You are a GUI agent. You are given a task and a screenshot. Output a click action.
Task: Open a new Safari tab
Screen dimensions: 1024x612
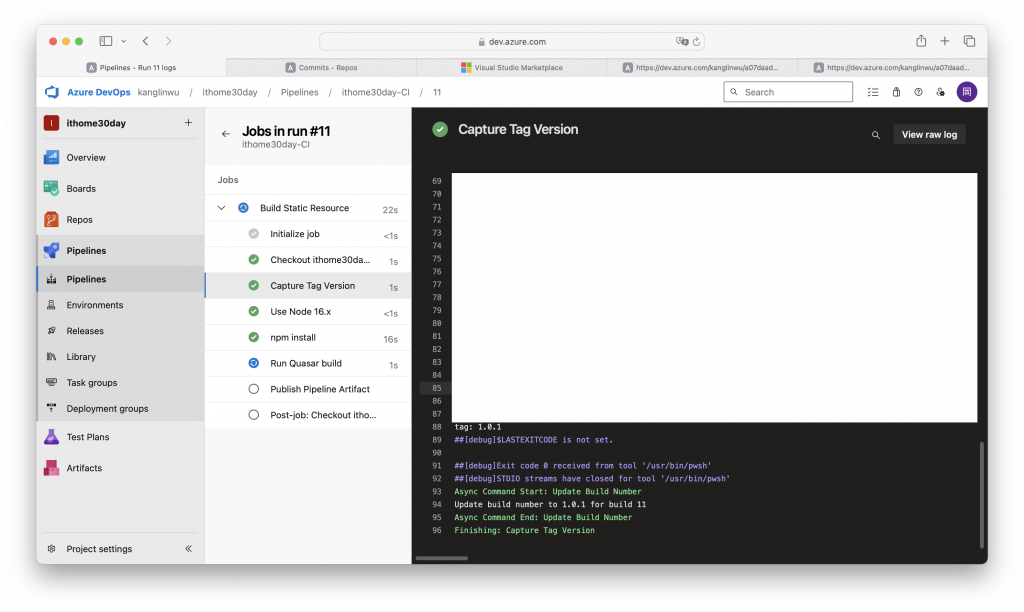pos(944,41)
